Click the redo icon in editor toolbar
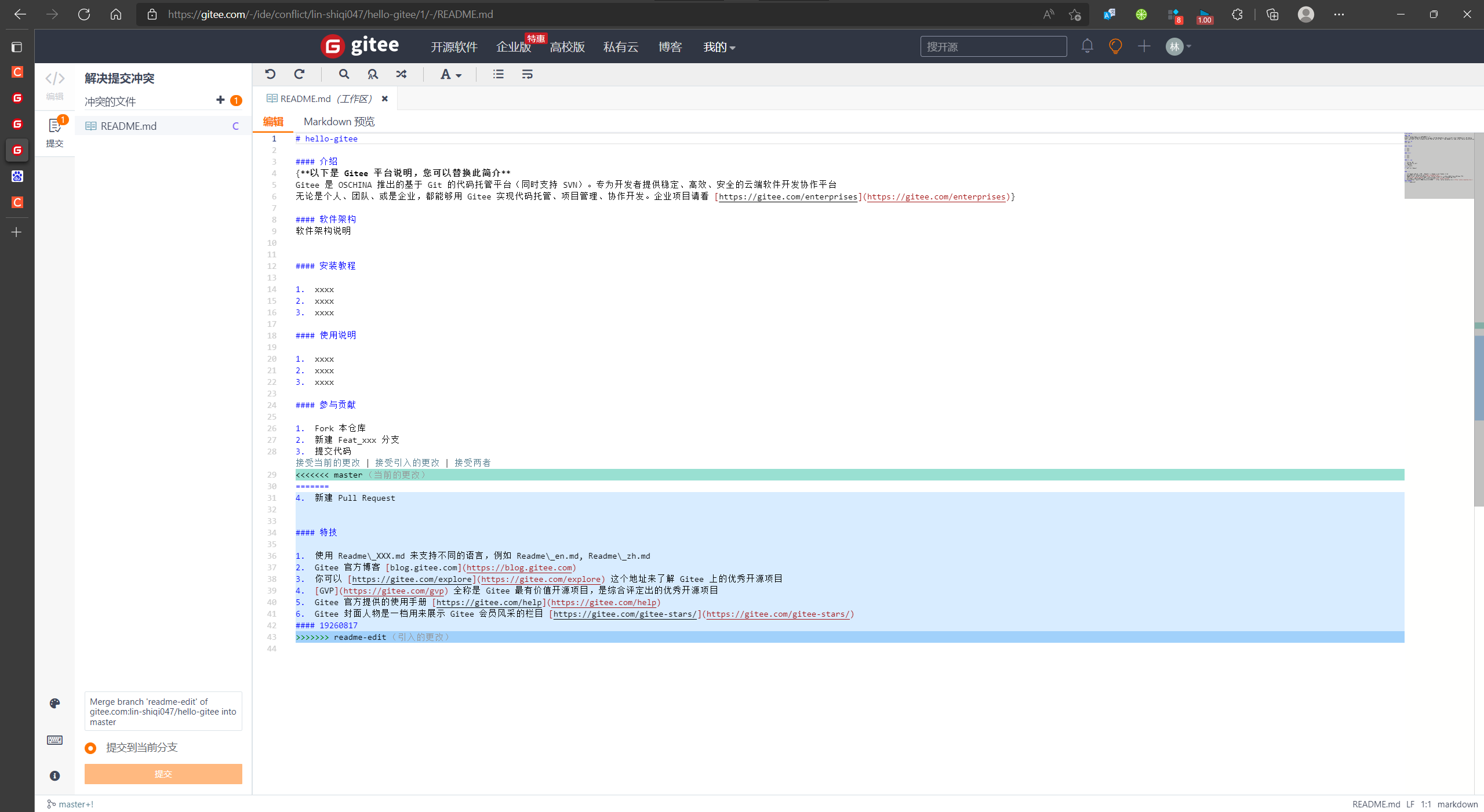The image size is (1484, 812). 299,74
